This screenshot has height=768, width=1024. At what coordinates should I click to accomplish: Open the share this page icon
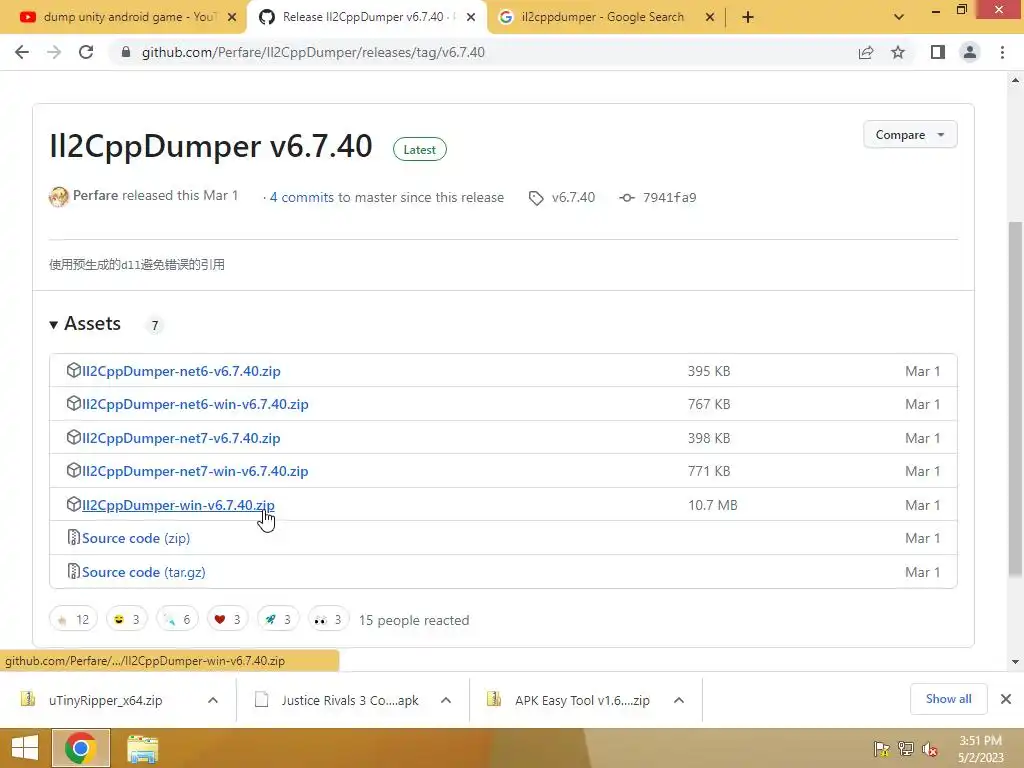(866, 52)
